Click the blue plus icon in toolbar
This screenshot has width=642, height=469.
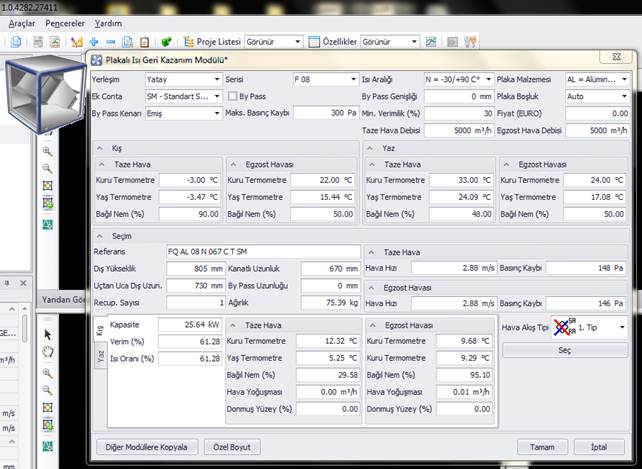point(93,42)
